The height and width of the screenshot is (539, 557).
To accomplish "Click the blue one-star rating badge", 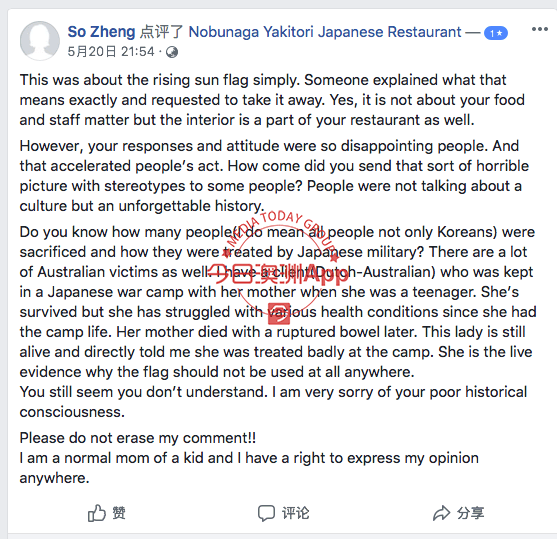I will pyautogui.click(x=496, y=33).
